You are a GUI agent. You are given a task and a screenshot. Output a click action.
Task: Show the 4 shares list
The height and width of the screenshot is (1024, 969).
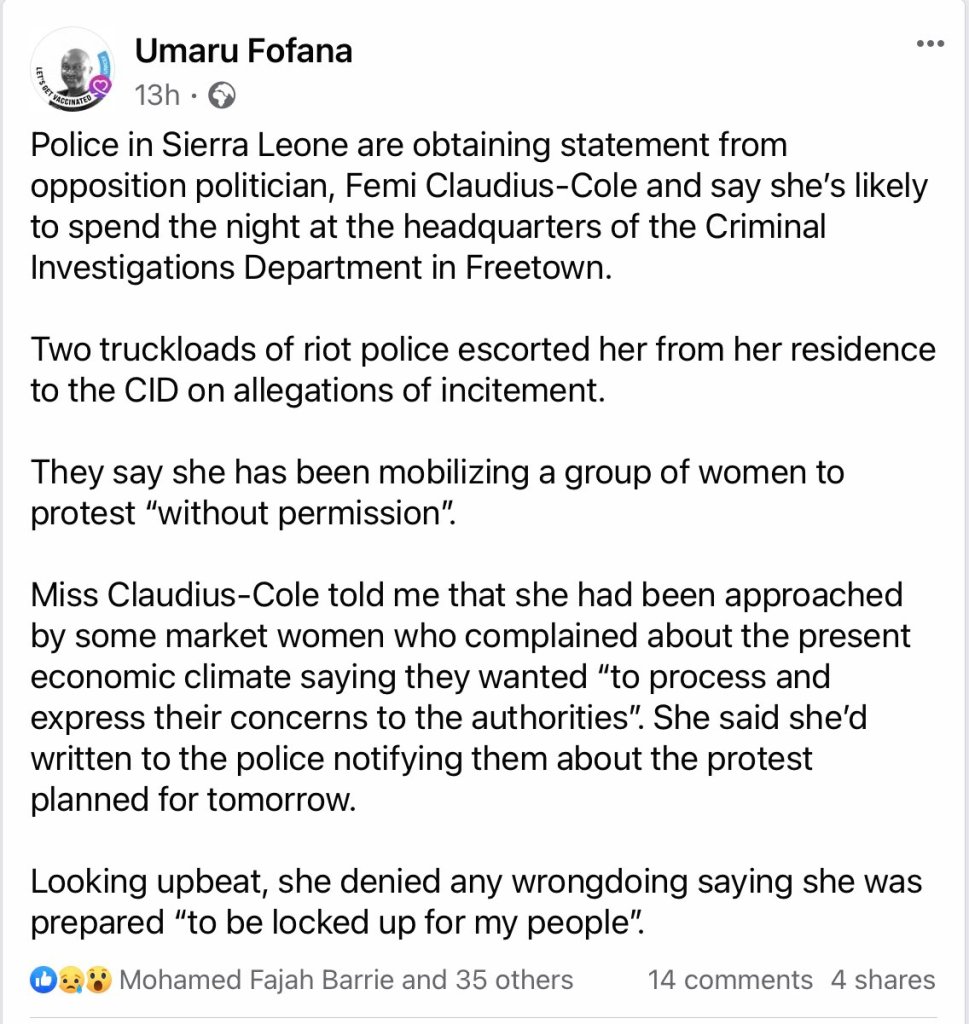883,979
